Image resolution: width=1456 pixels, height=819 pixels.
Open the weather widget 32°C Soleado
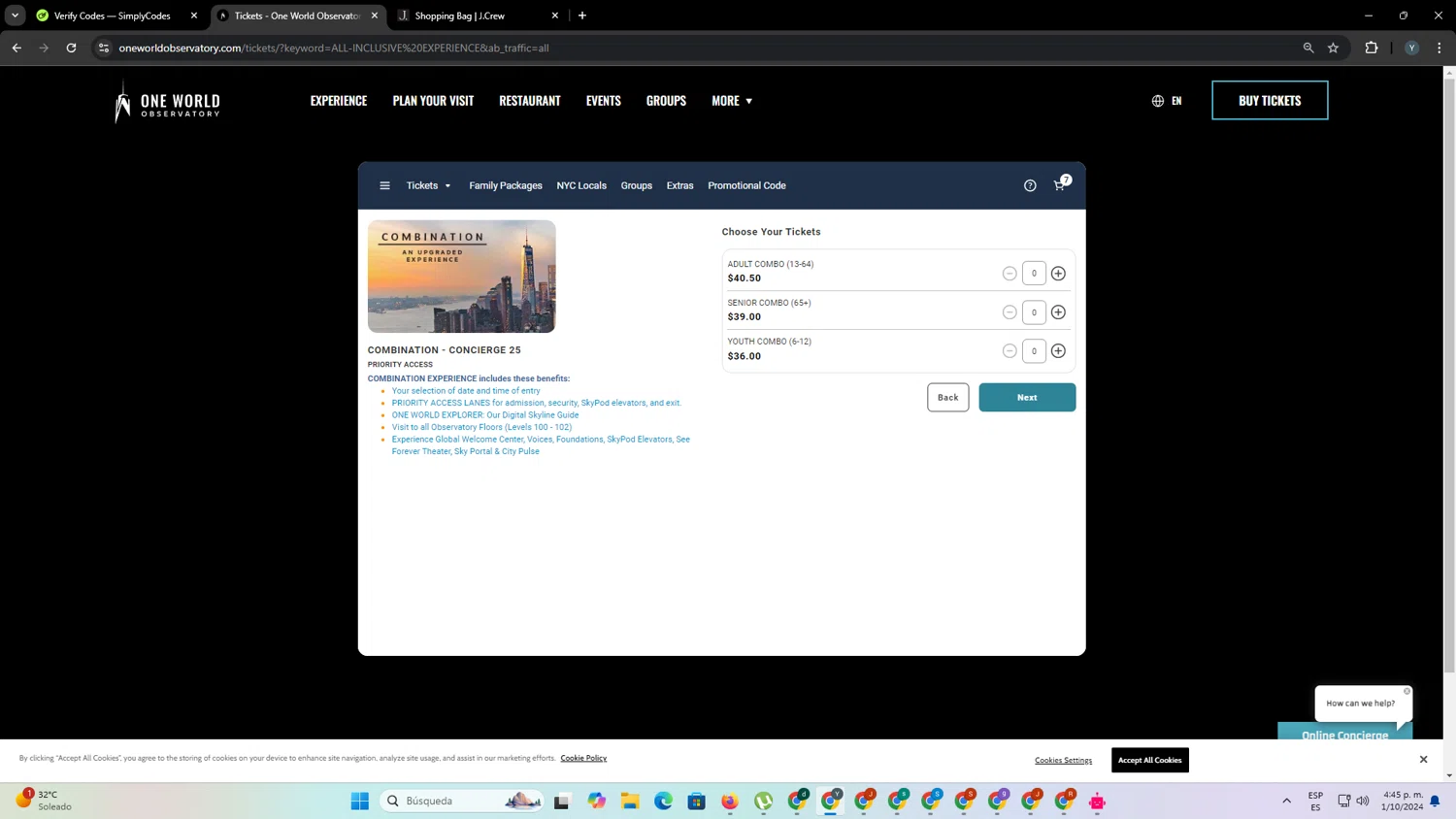click(44, 801)
